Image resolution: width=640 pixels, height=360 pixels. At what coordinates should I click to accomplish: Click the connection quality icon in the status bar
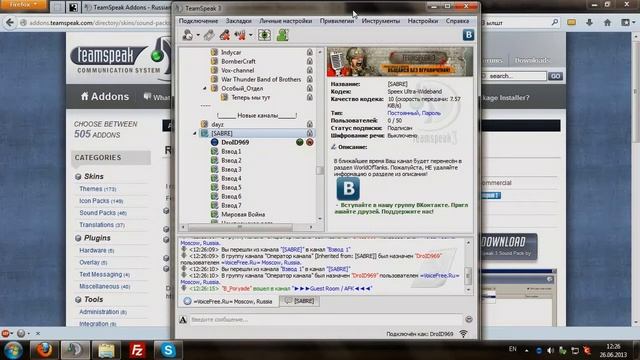pyautogui.click(x=463, y=333)
